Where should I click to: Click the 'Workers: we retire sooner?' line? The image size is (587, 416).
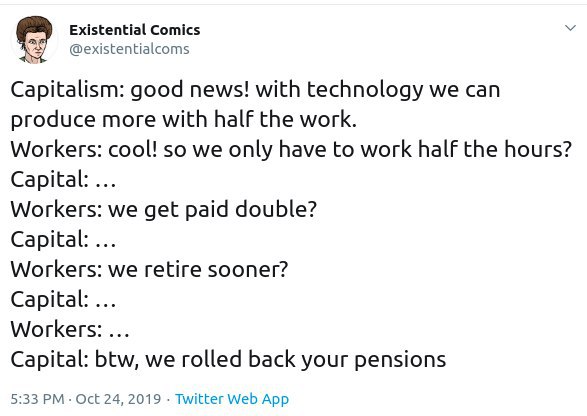[149, 269]
